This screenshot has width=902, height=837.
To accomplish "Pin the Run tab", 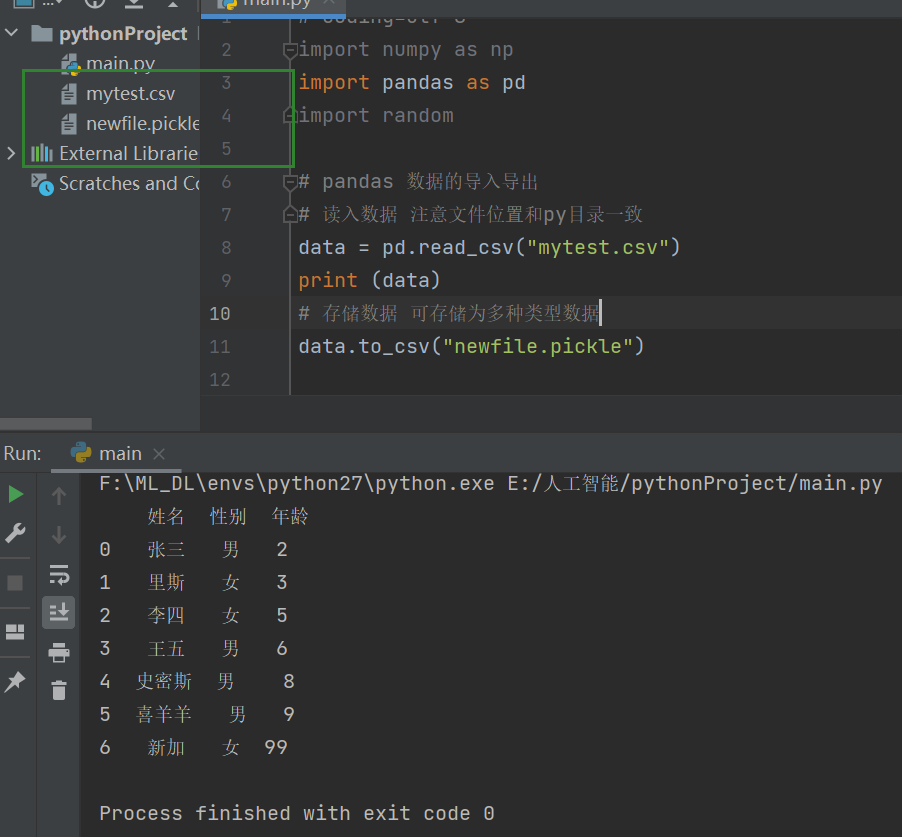I will pyautogui.click(x=15, y=682).
